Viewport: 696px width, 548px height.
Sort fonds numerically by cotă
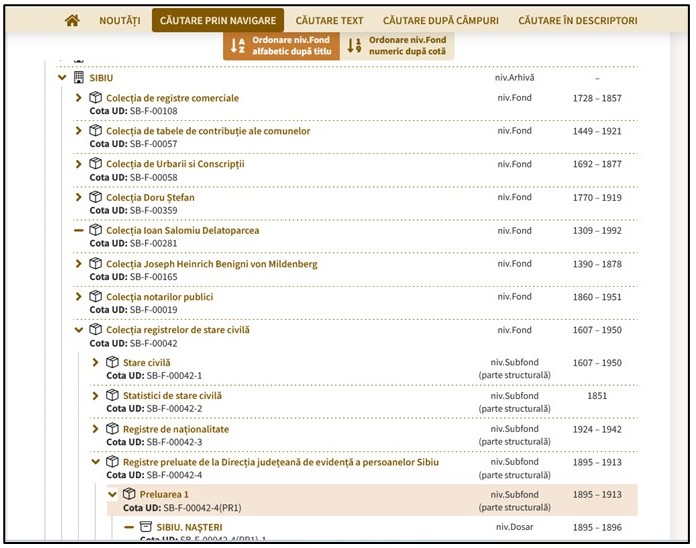tap(397, 46)
